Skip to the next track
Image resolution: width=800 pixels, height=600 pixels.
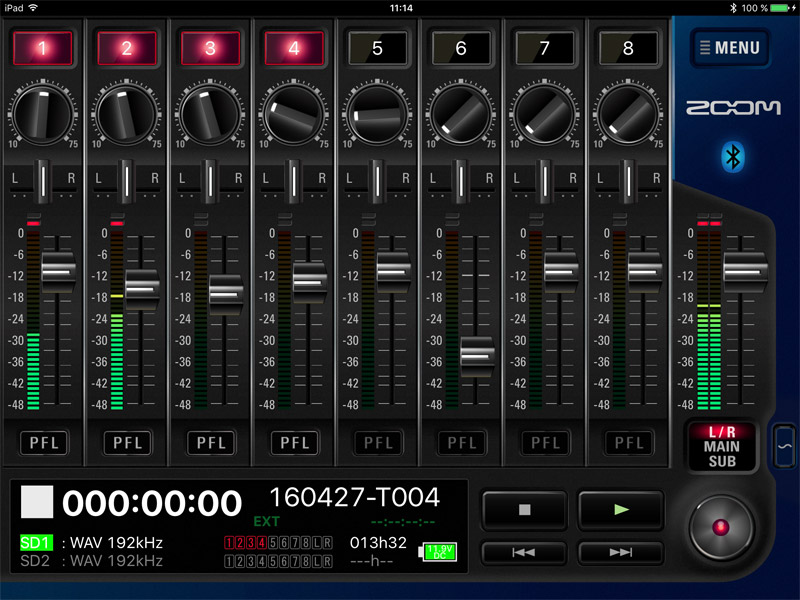[620, 552]
